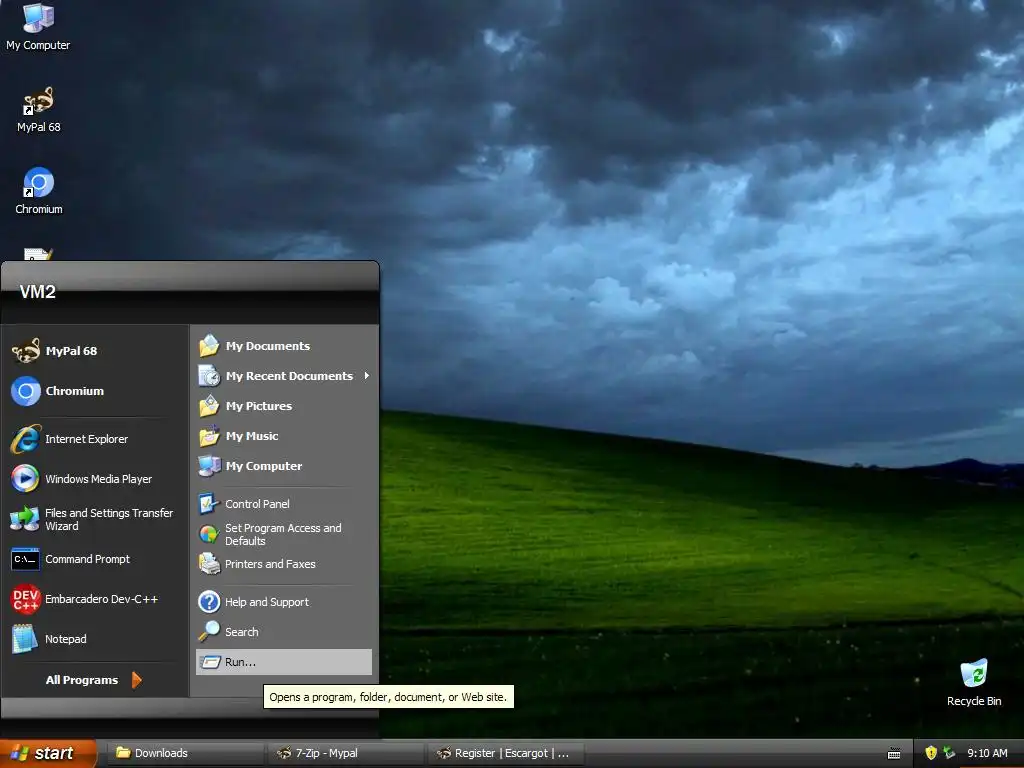Open My Music folder

[x=283, y=436]
